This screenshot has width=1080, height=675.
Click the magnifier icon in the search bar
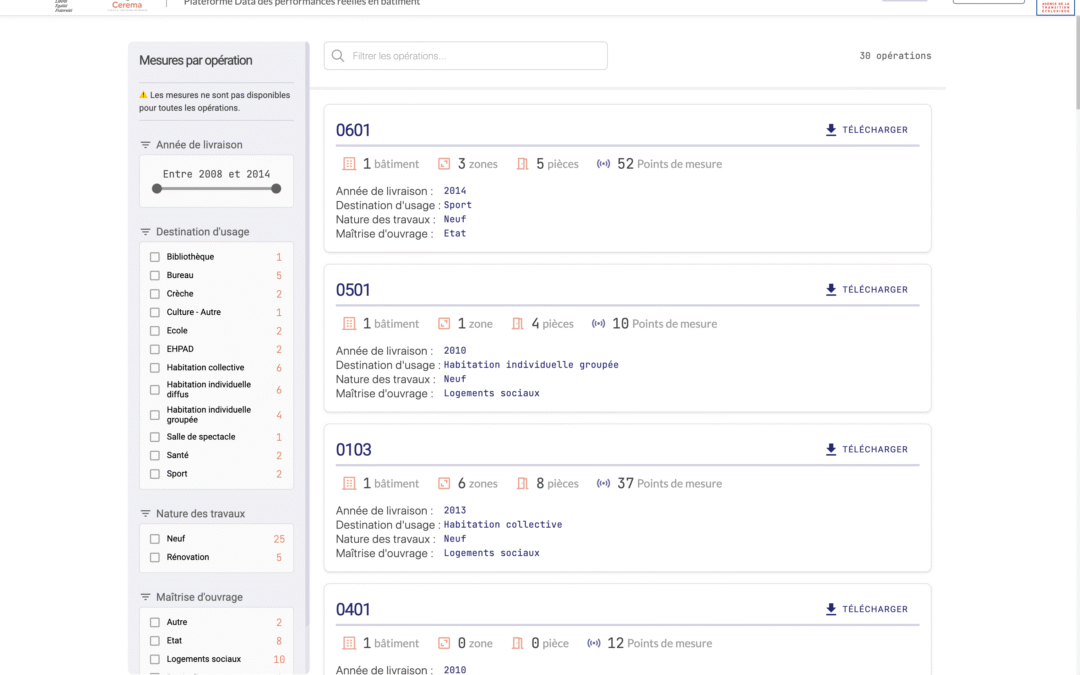[338, 56]
